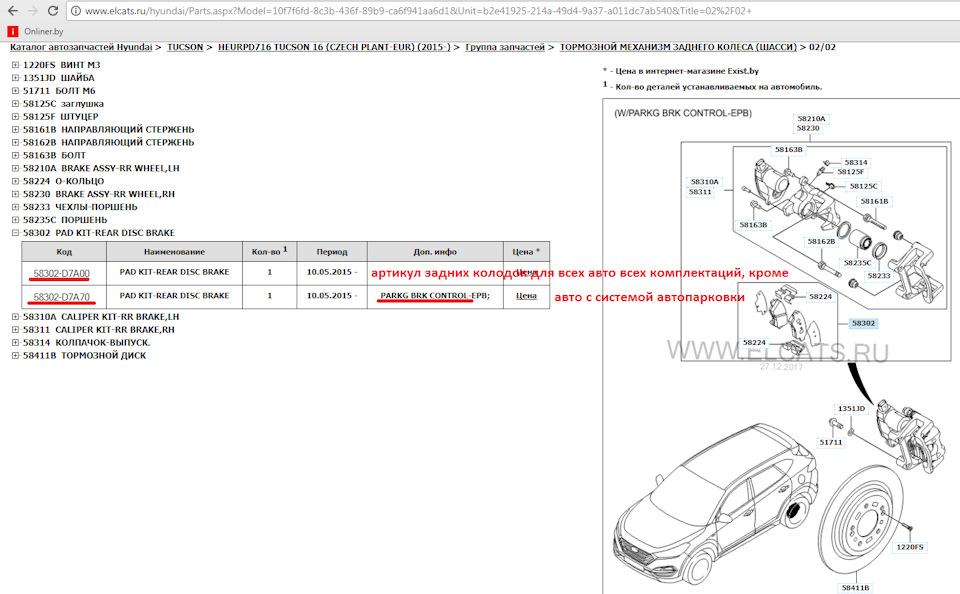Open part code 58302-D7A70 link

61,297
